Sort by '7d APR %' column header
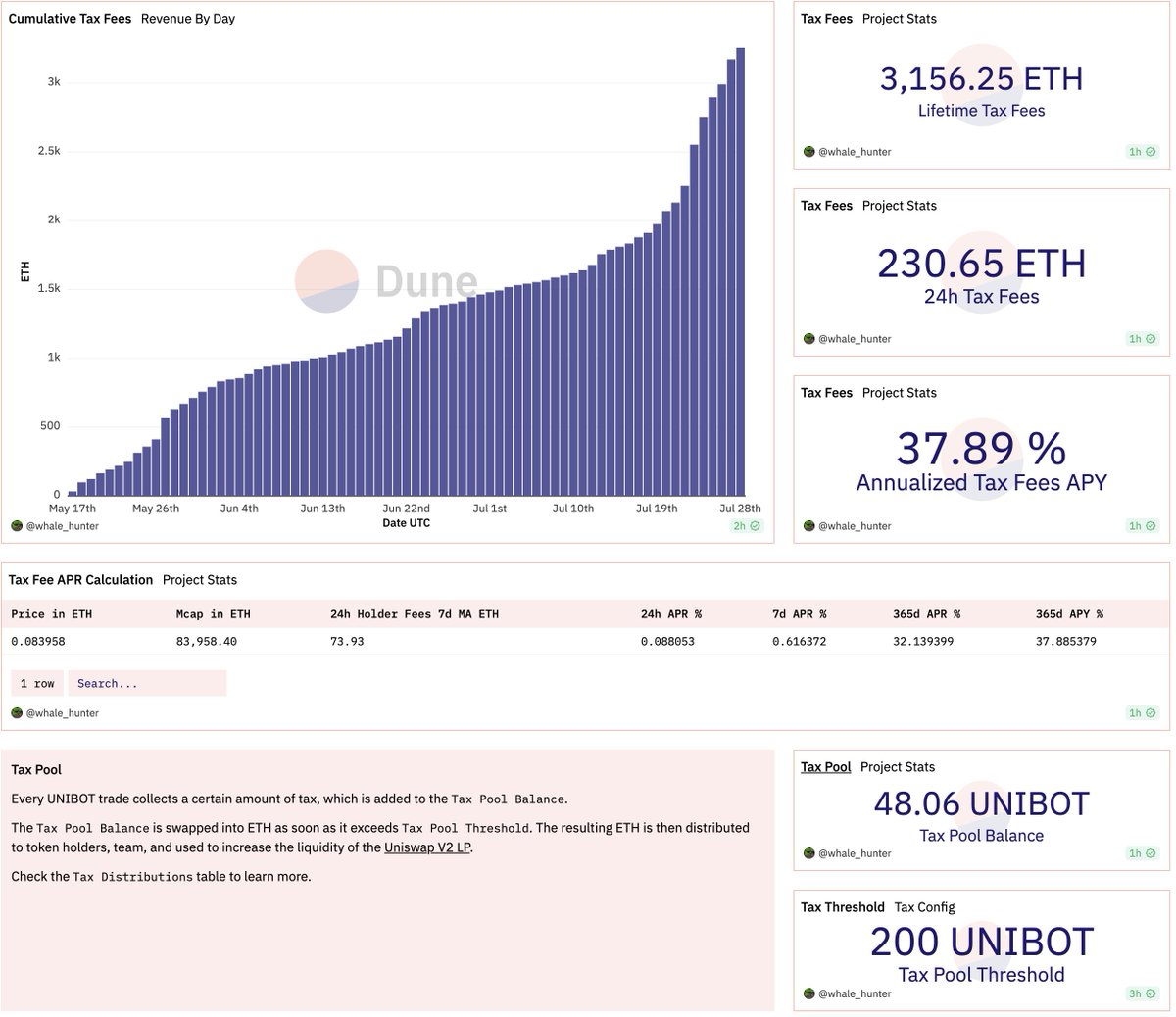The height and width of the screenshot is (1017, 1176). tap(800, 614)
